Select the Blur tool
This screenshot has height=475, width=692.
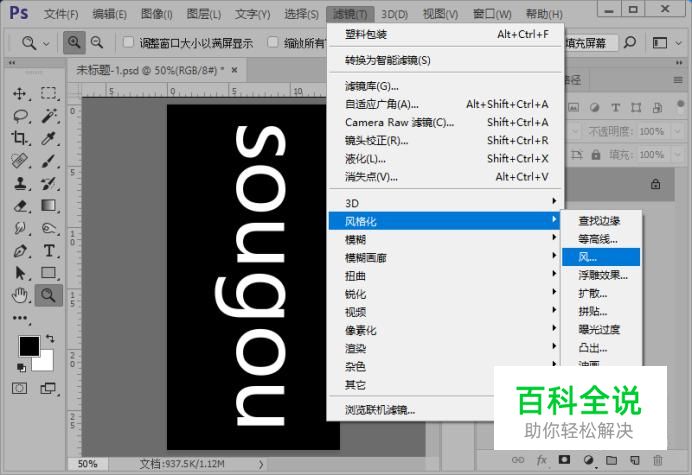pos(19,228)
